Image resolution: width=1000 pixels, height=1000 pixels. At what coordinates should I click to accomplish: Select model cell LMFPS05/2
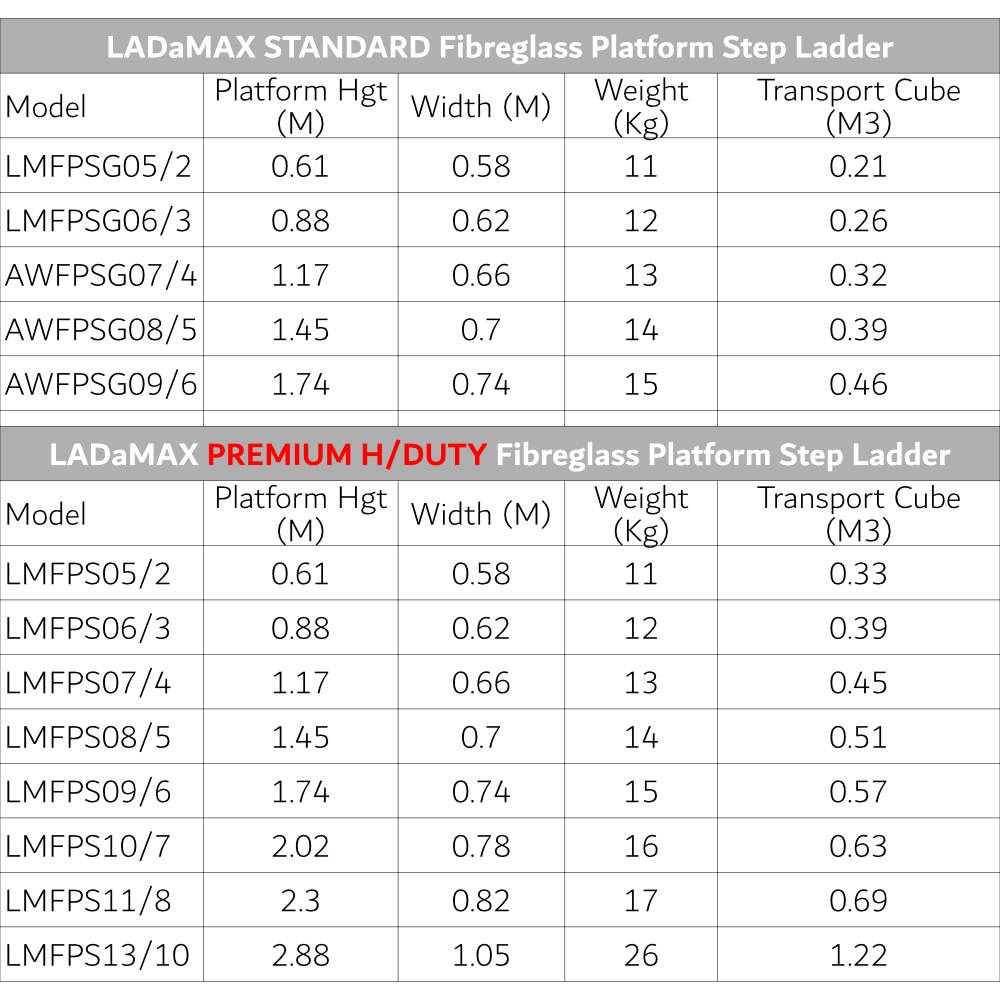tap(88, 574)
